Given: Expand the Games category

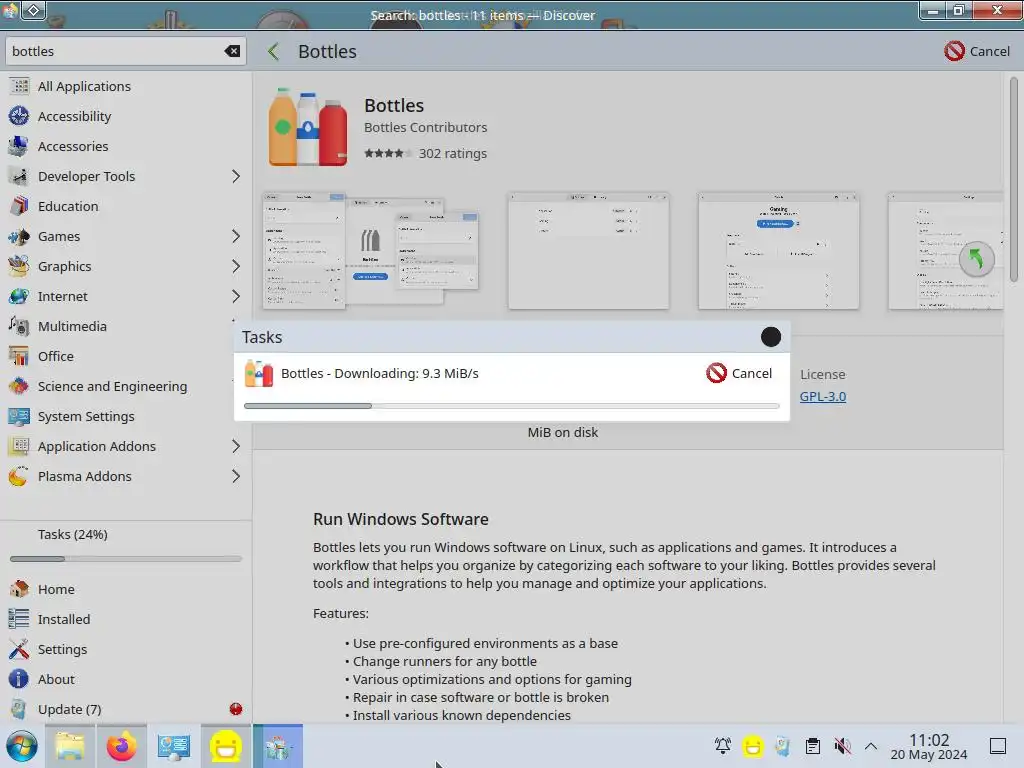Looking at the screenshot, I should click(236, 236).
